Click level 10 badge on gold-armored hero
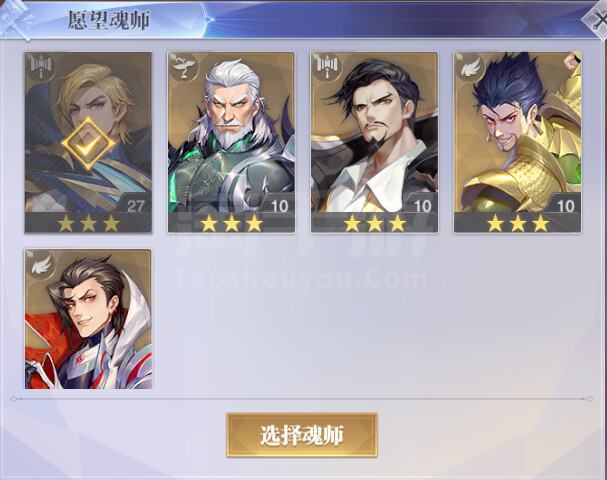This screenshot has width=607, height=480. coord(565,206)
